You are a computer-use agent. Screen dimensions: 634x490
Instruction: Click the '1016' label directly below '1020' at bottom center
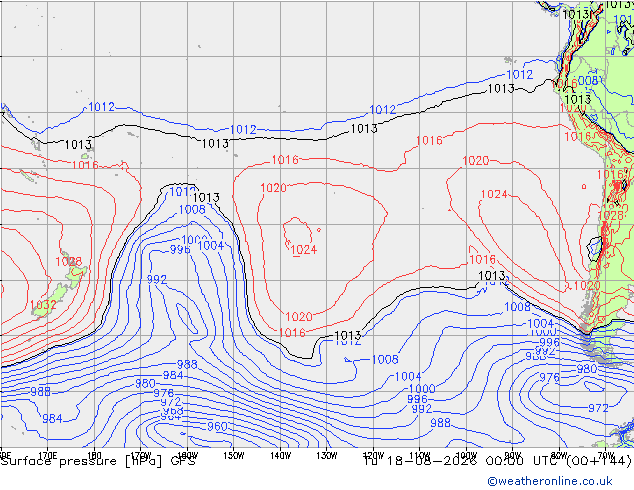tap(292, 332)
